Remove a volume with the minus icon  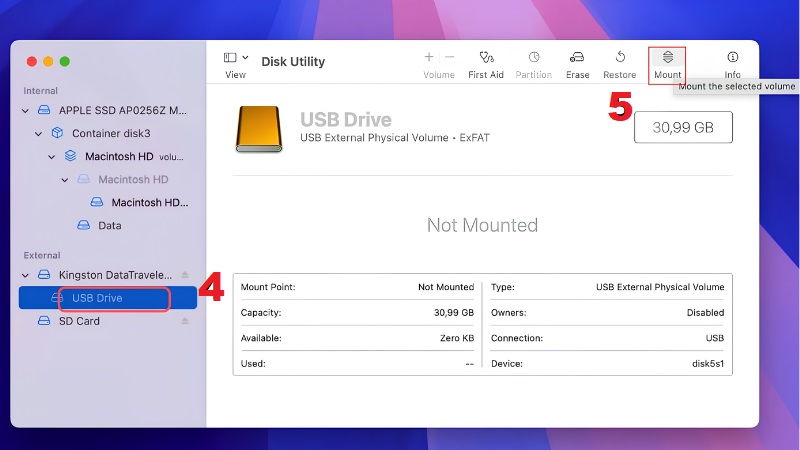[449, 57]
